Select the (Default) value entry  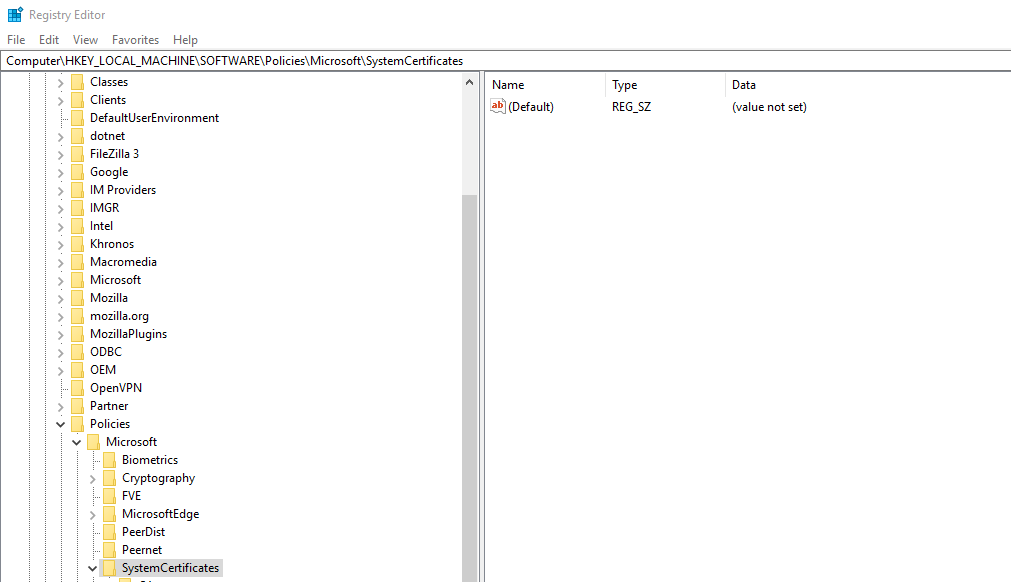coord(531,107)
